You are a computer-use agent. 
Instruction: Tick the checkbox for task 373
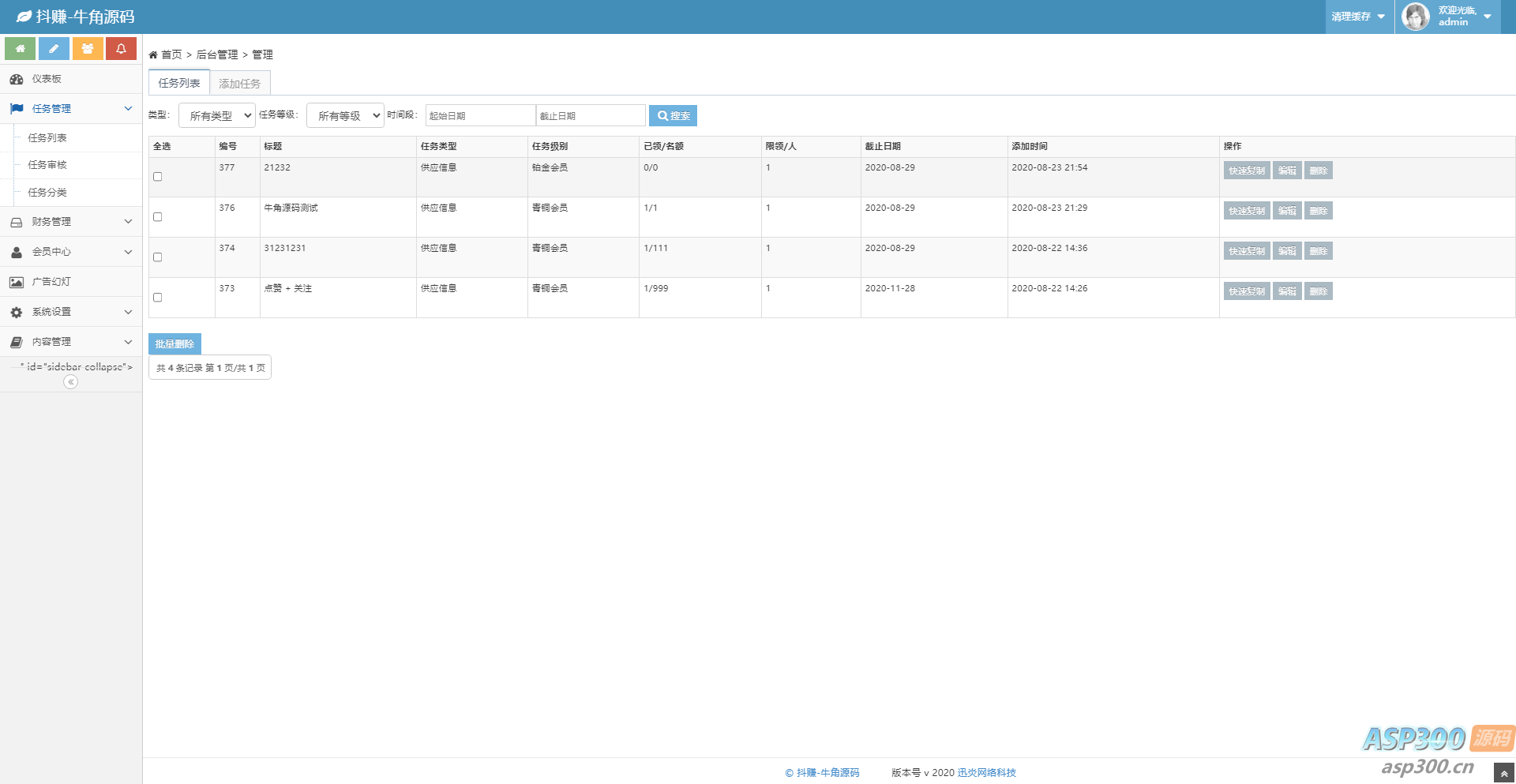point(158,298)
